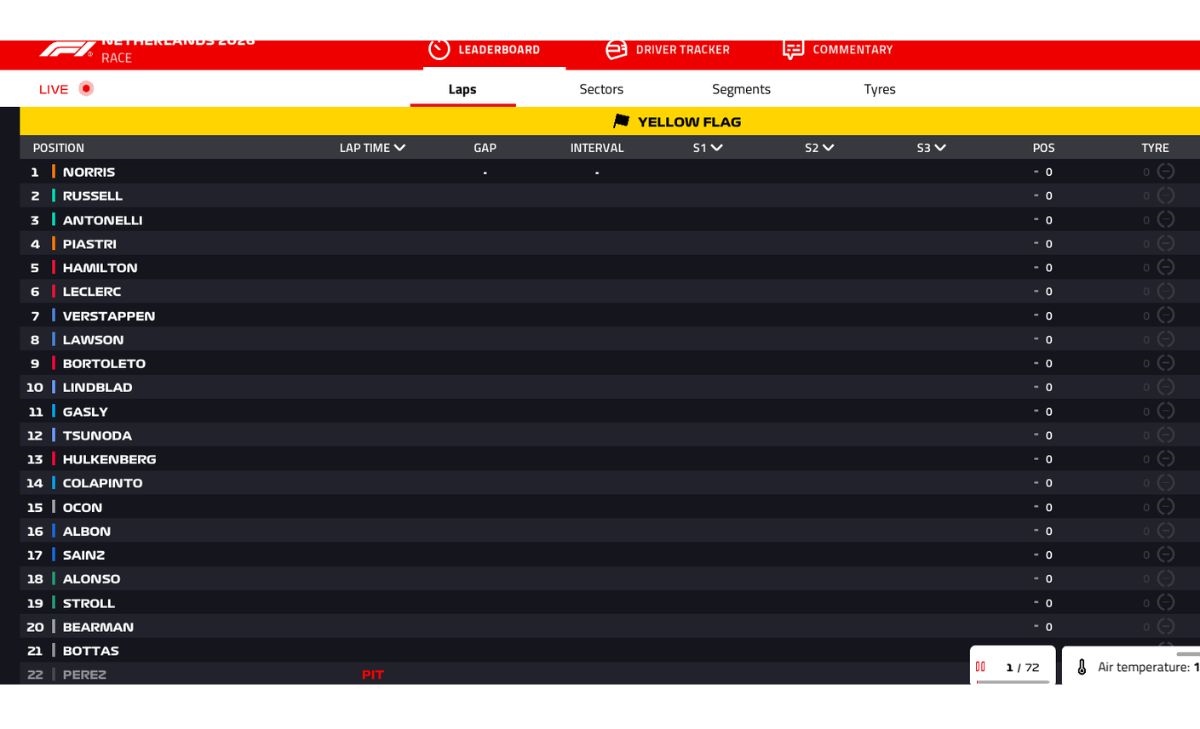1200x729 pixels.
Task: Select driver GASLY row
Action: pyautogui.click(x=610, y=411)
